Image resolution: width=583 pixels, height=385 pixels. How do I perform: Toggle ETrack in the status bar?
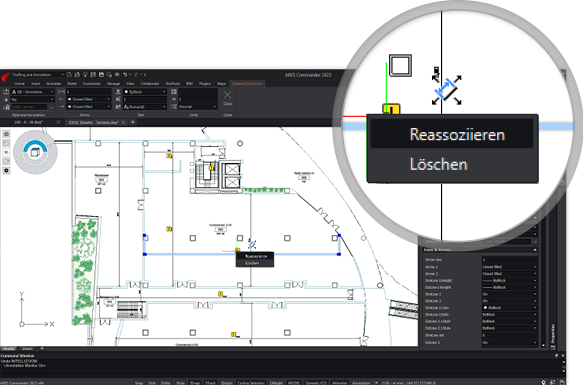coord(210,382)
